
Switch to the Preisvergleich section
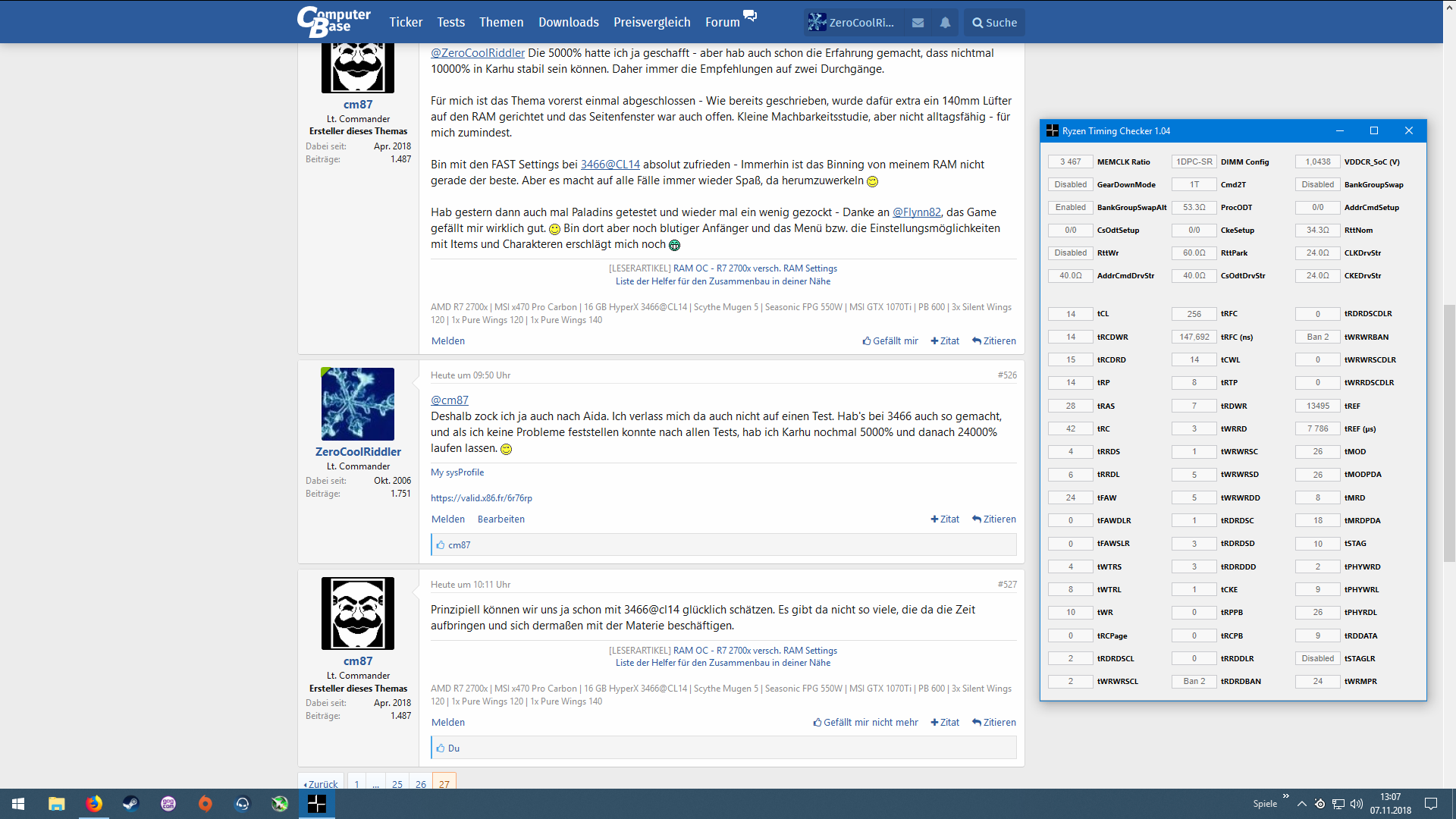click(651, 22)
